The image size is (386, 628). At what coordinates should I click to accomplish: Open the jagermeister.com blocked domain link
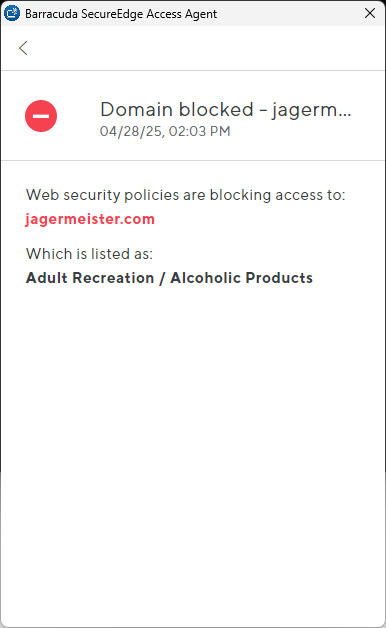90,219
